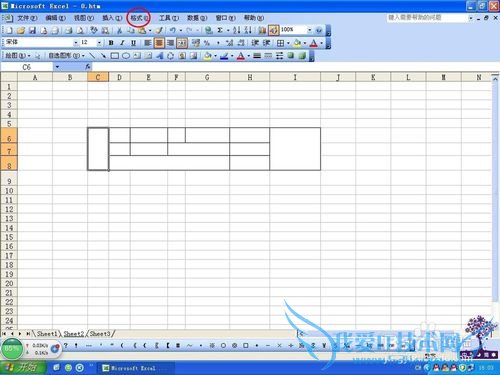The width and height of the screenshot is (500, 375).
Task: Click the Copy icon
Action: pos(130,30)
